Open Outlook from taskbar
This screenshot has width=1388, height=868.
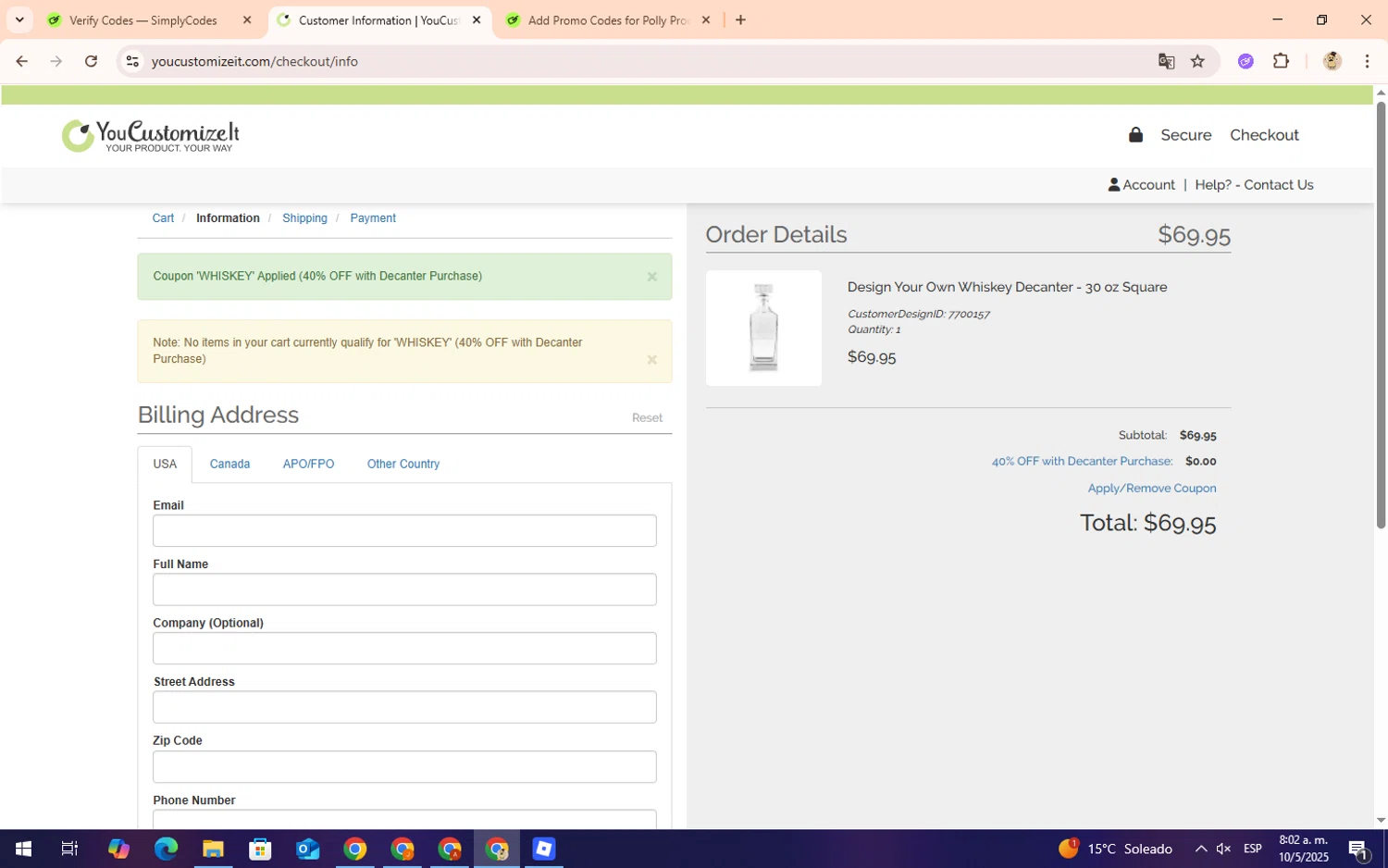(307, 849)
